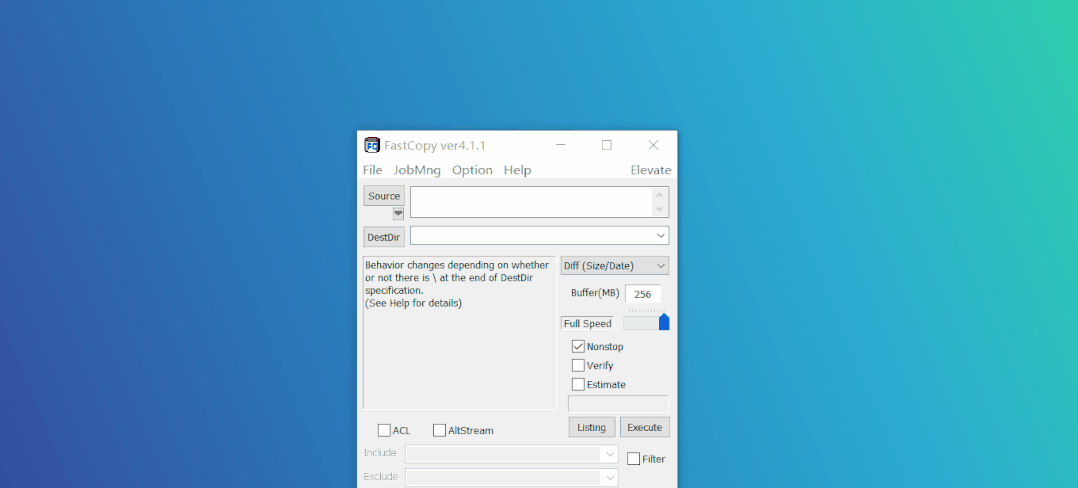Enable the Estimate checkbox

pos(578,384)
